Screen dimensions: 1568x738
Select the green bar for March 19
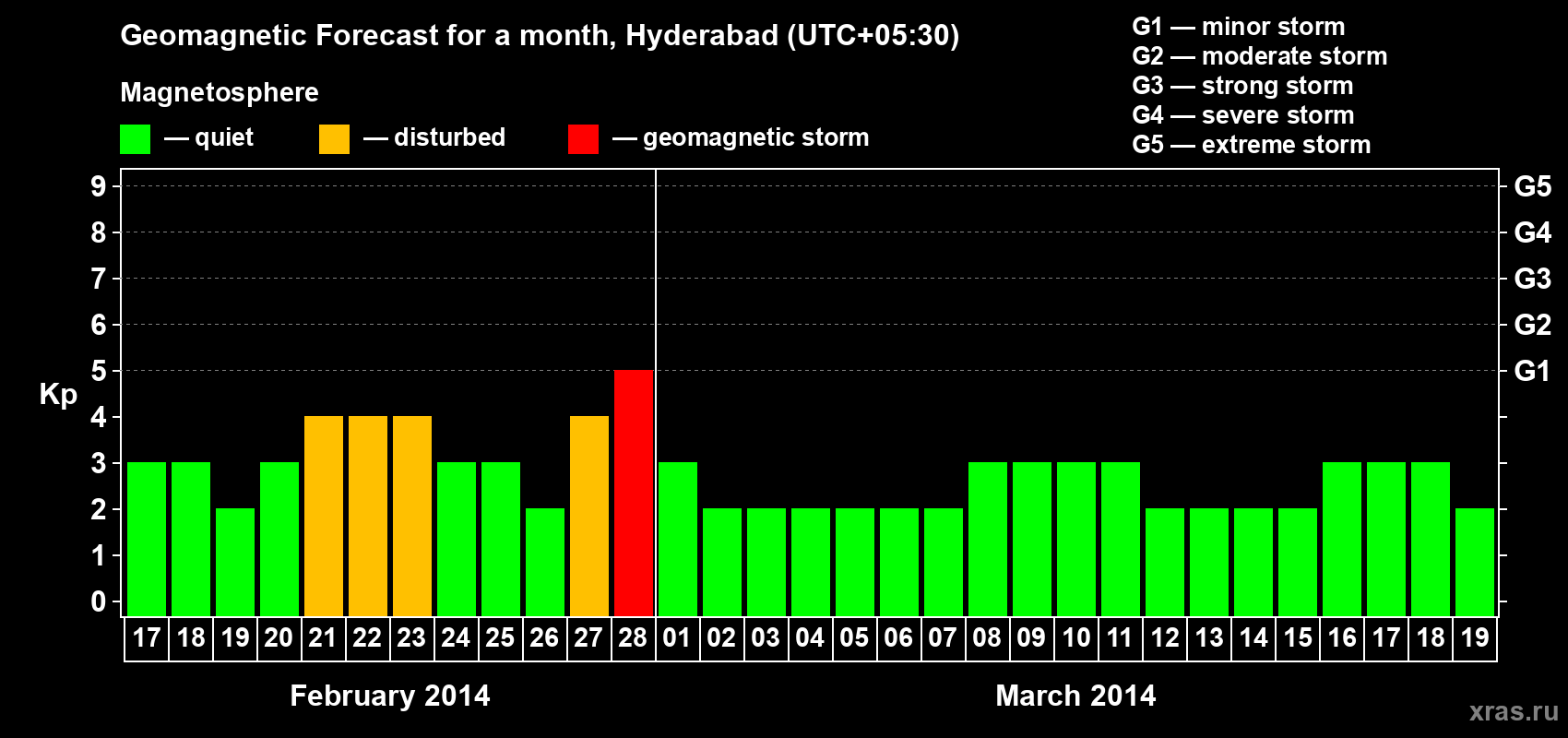click(1475, 562)
